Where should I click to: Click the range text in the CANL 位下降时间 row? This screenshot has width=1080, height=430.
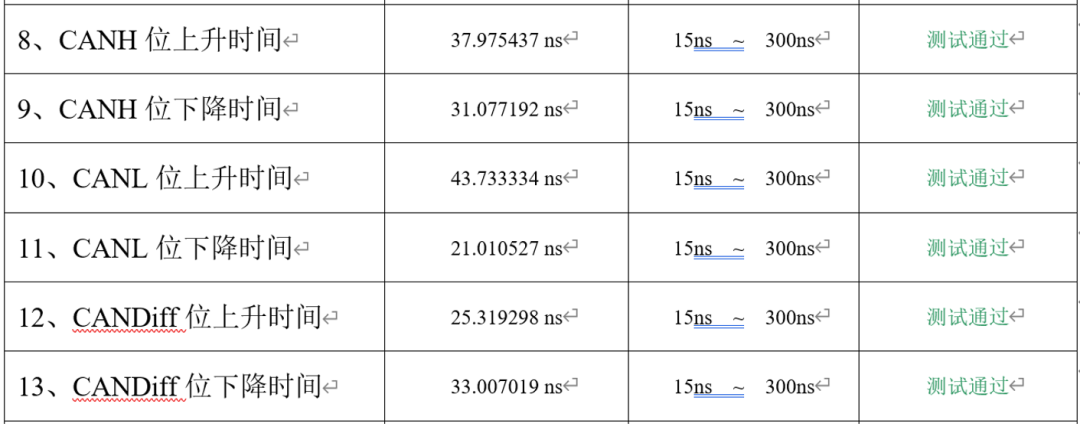click(744, 248)
